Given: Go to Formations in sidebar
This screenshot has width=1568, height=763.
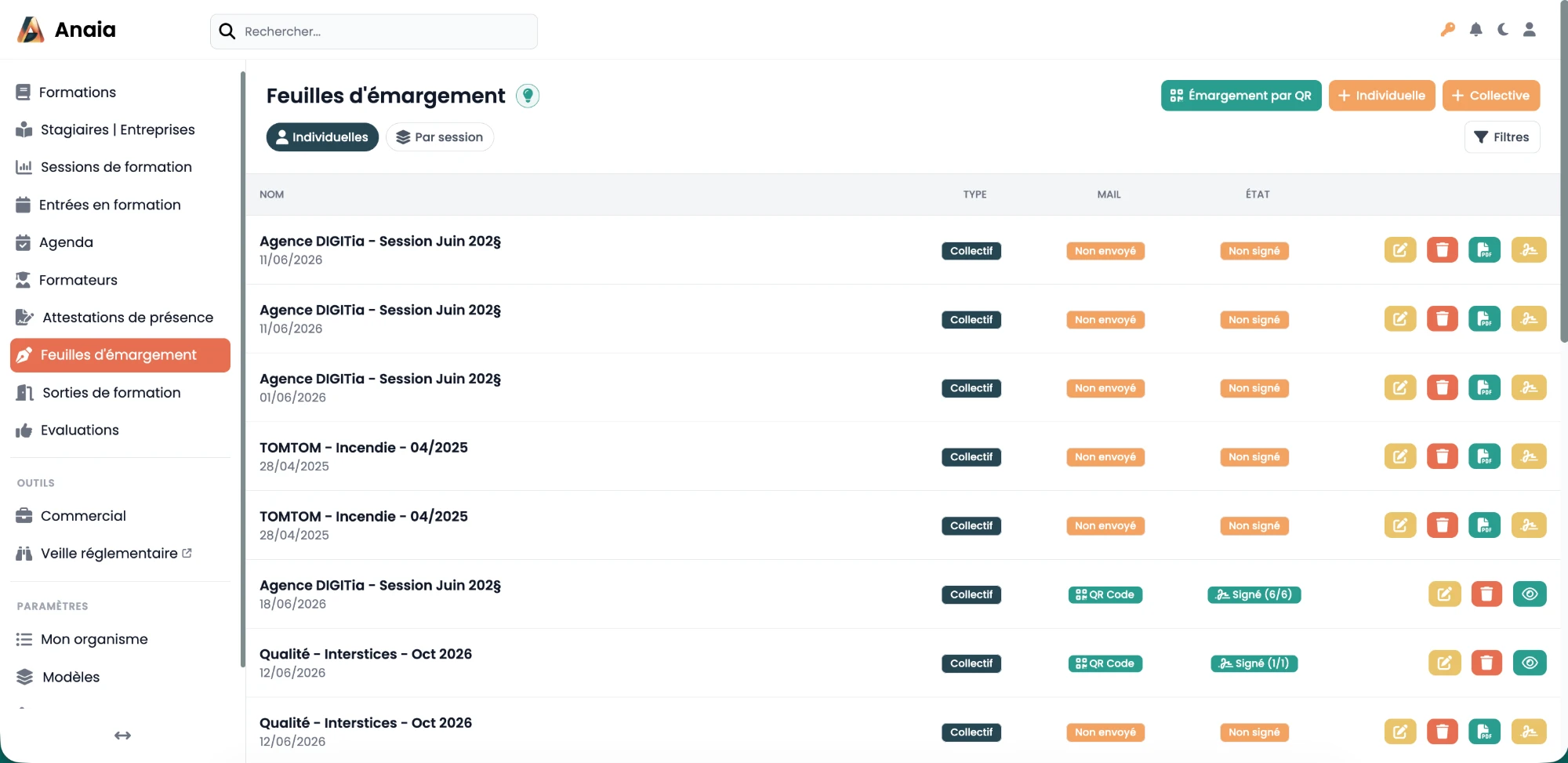Looking at the screenshot, I should point(121,93).
